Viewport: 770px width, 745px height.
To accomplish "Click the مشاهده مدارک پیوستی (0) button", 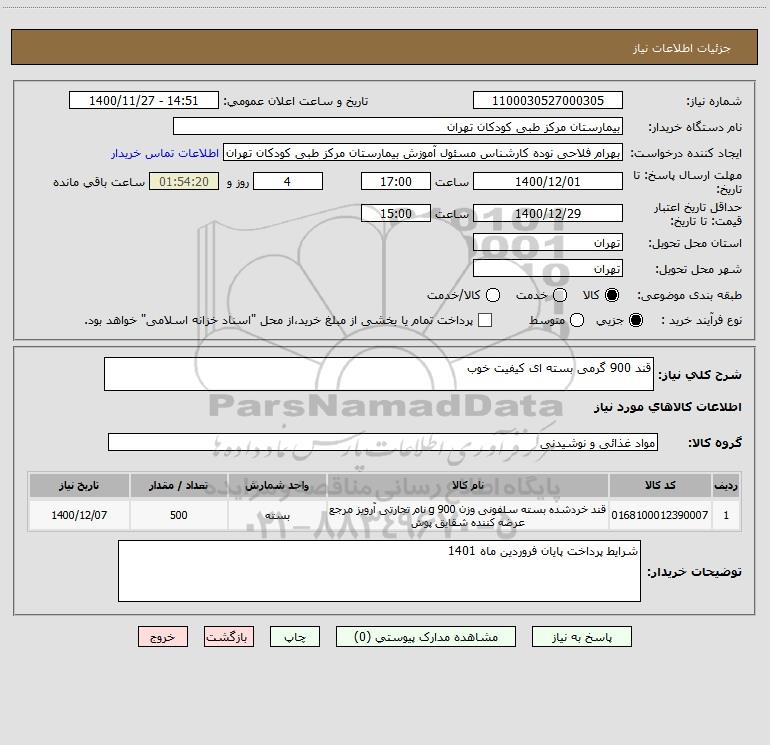I will 426,637.
